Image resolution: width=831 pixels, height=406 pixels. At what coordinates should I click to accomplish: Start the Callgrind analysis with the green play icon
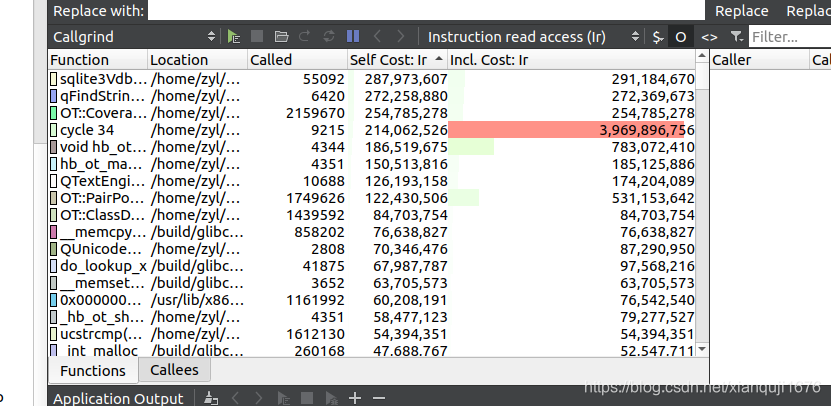point(234,37)
